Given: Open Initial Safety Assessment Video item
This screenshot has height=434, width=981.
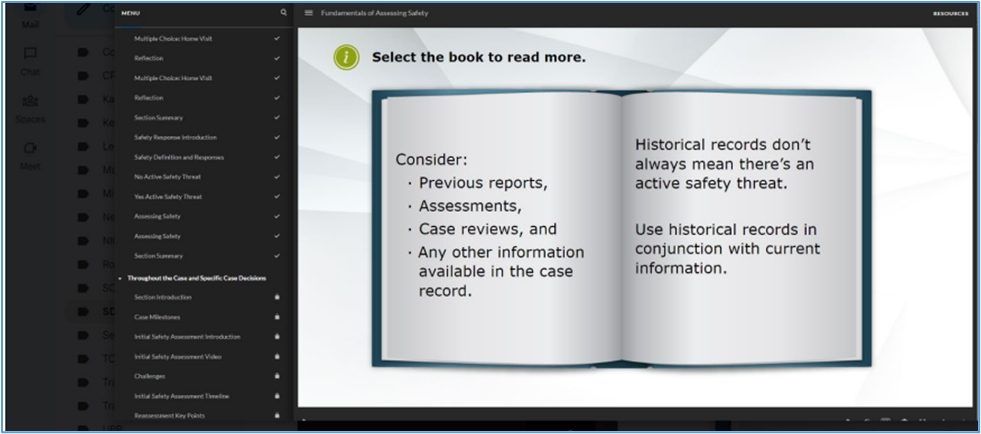Looking at the screenshot, I should 177,356.
